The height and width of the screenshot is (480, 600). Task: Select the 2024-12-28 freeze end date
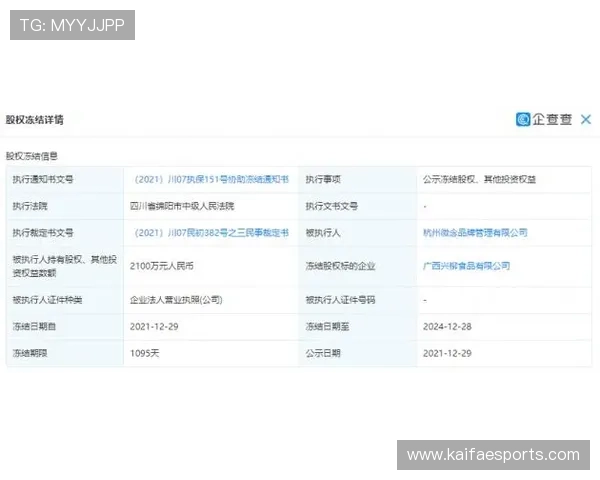[x=447, y=327]
